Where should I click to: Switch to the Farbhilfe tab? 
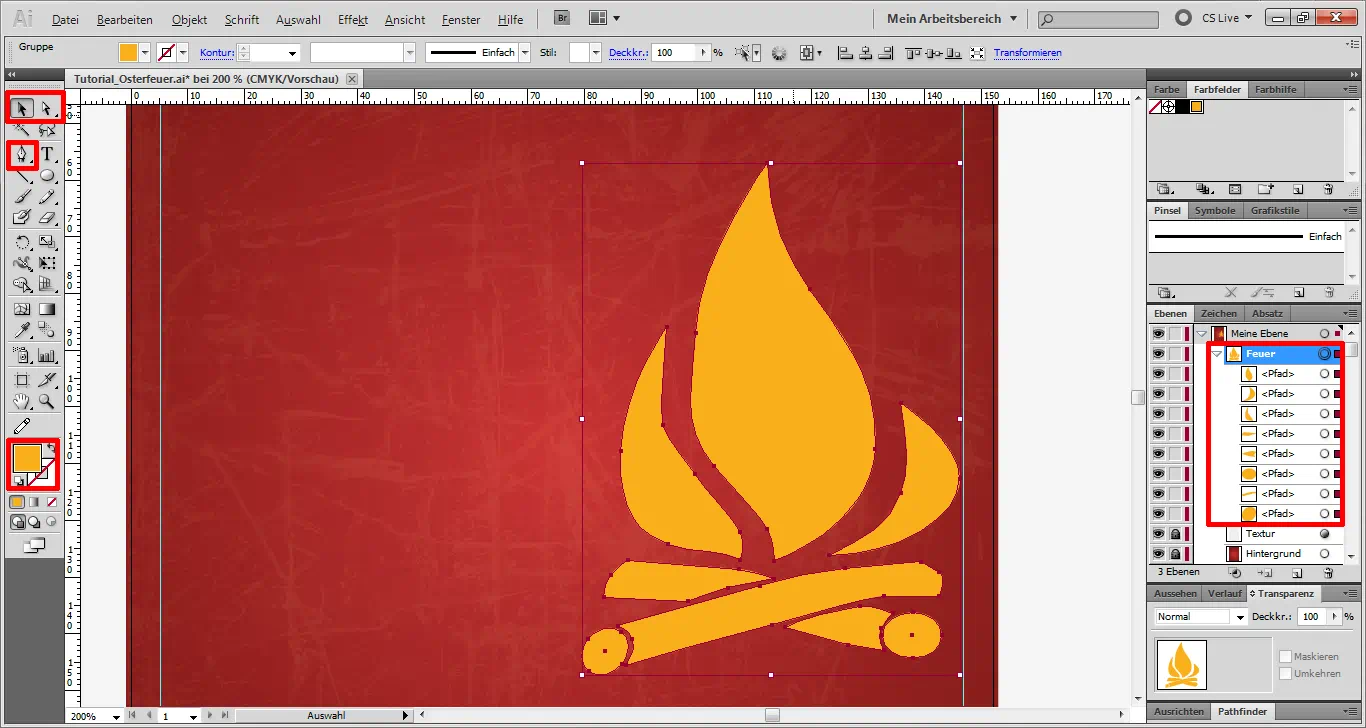pyautogui.click(x=1275, y=89)
